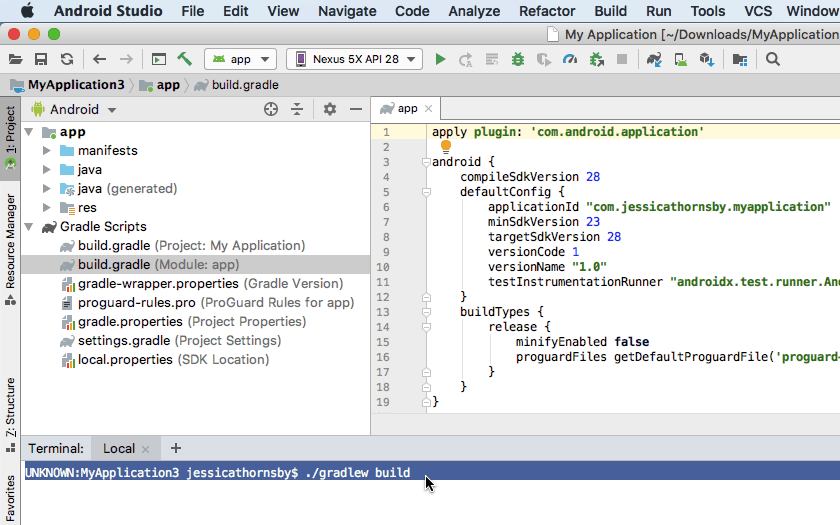Add a new terminal session
Image resolution: width=840 pixels, height=525 pixels.
click(x=176, y=448)
